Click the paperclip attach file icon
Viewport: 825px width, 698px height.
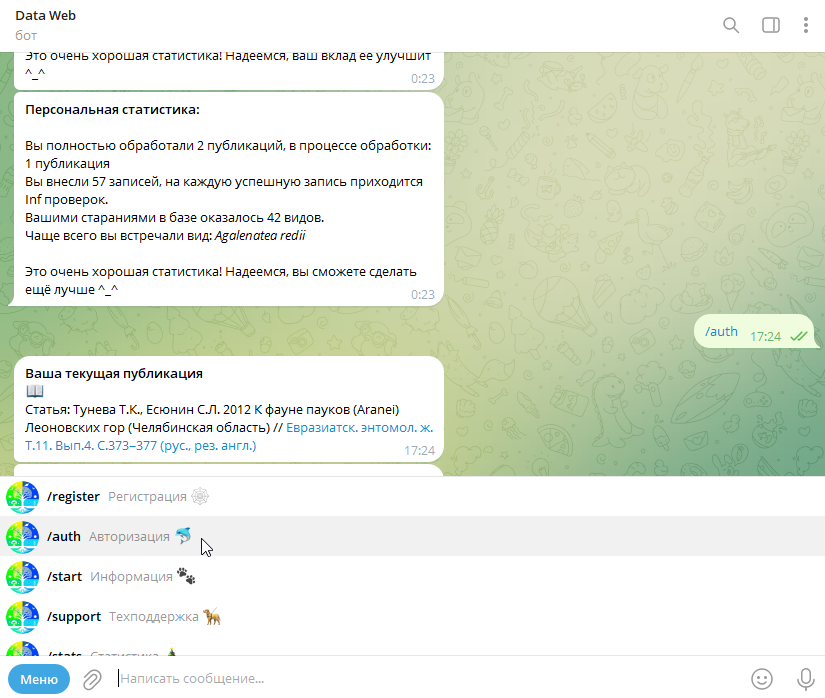(92, 679)
